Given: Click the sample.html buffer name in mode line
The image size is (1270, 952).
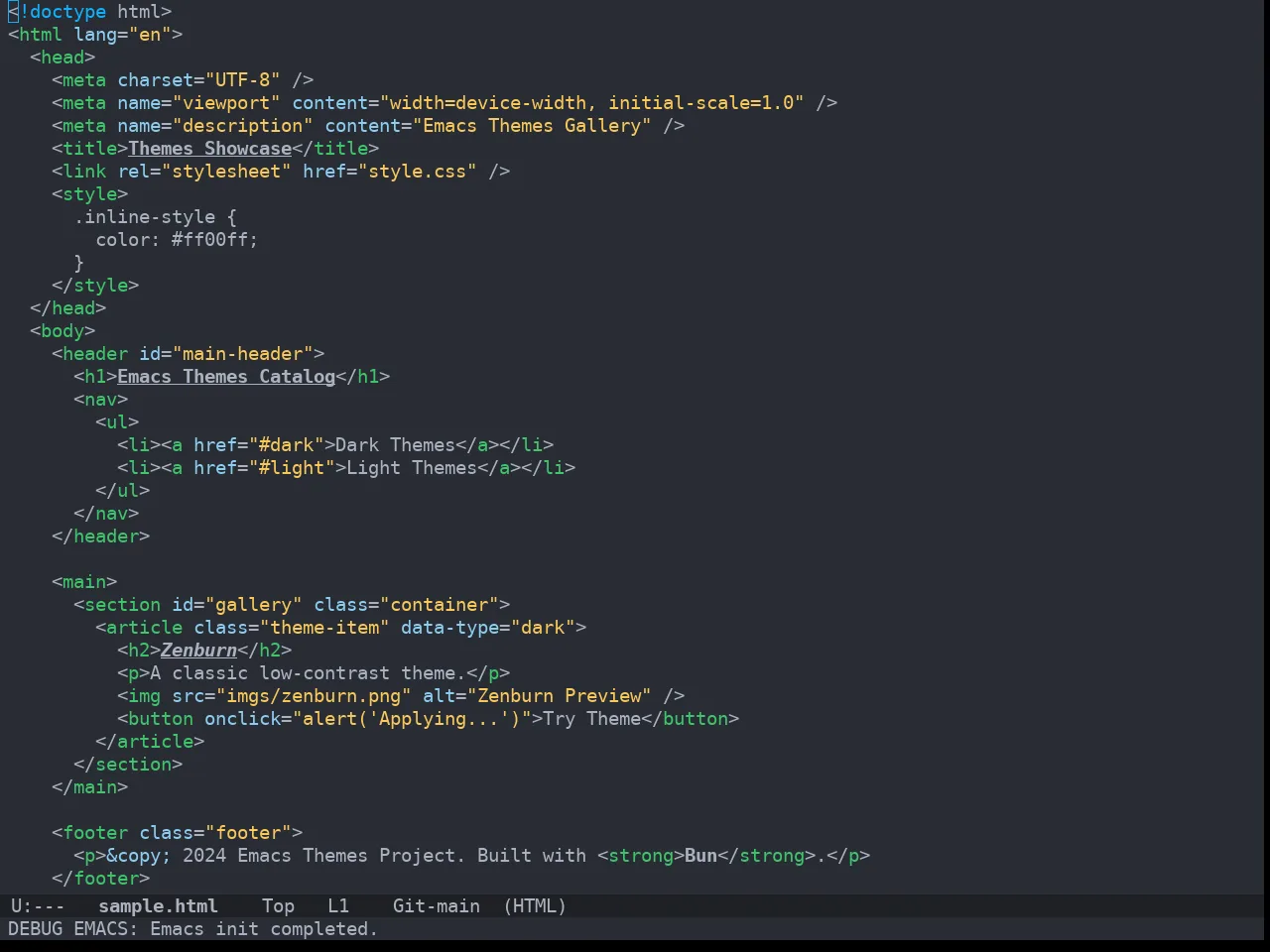Looking at the screenshot, I should pos(158,905).
